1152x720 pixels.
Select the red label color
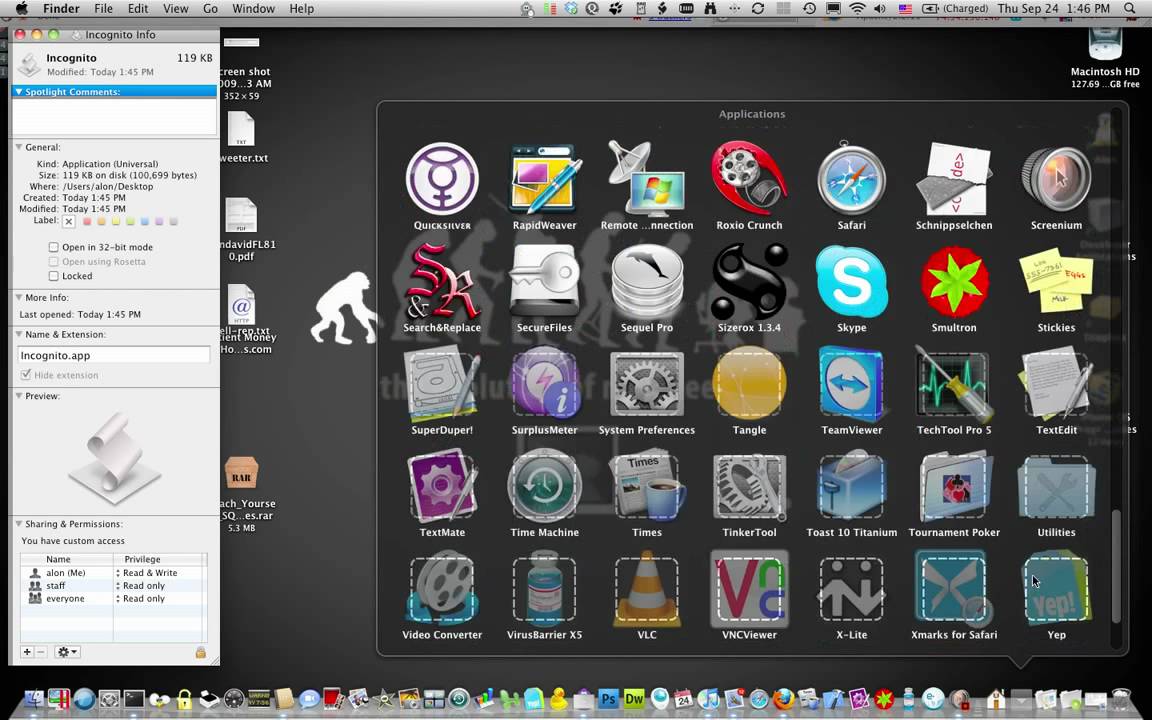click(x=87, y=221)
